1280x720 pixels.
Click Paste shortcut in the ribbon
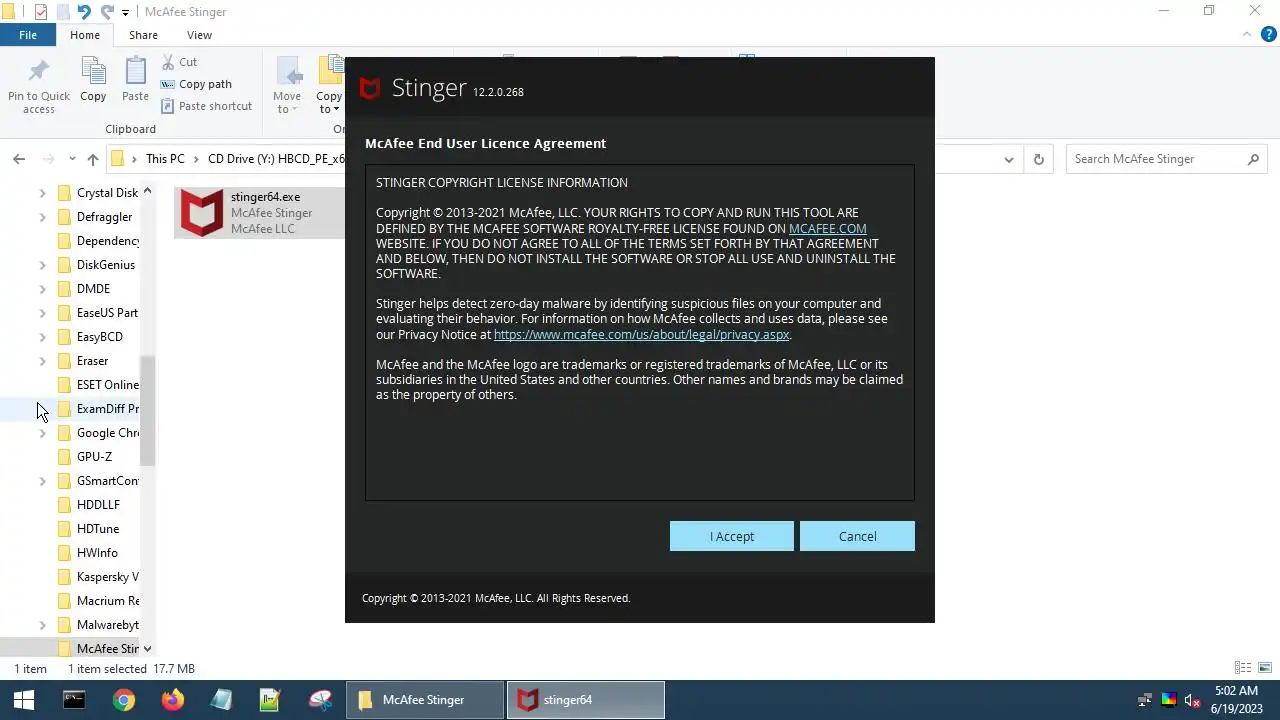(206, 106)
